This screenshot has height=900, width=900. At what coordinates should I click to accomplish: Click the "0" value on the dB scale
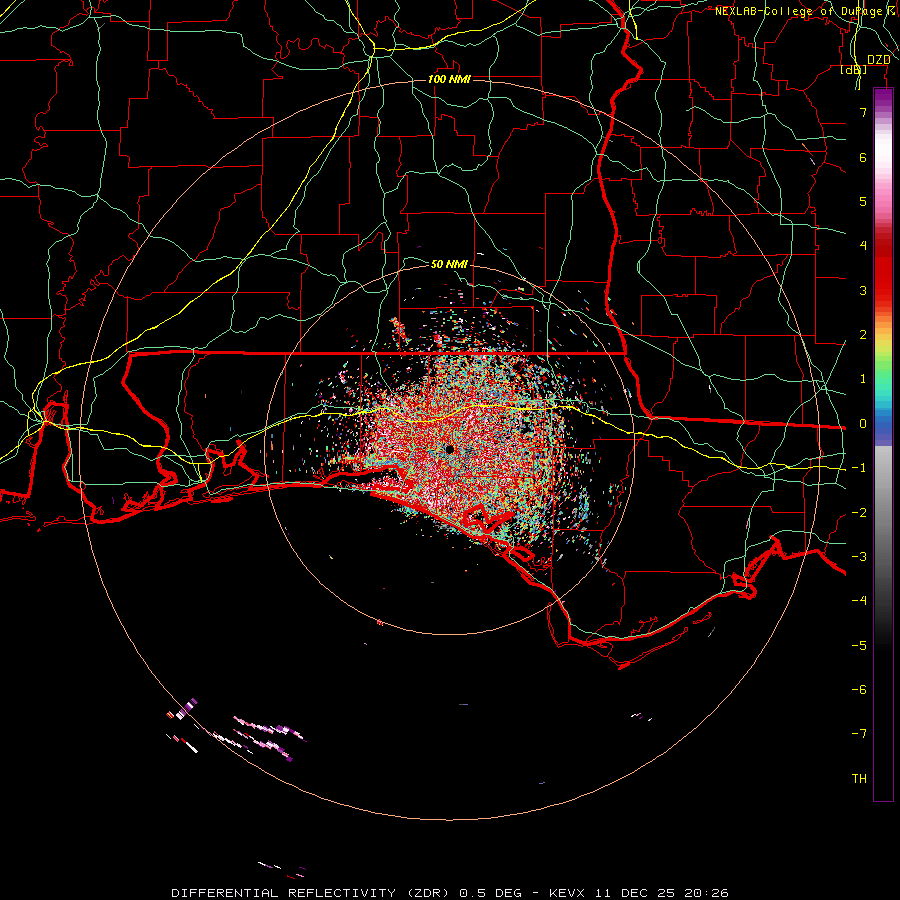pyautogui.click(x=863, y=424)
